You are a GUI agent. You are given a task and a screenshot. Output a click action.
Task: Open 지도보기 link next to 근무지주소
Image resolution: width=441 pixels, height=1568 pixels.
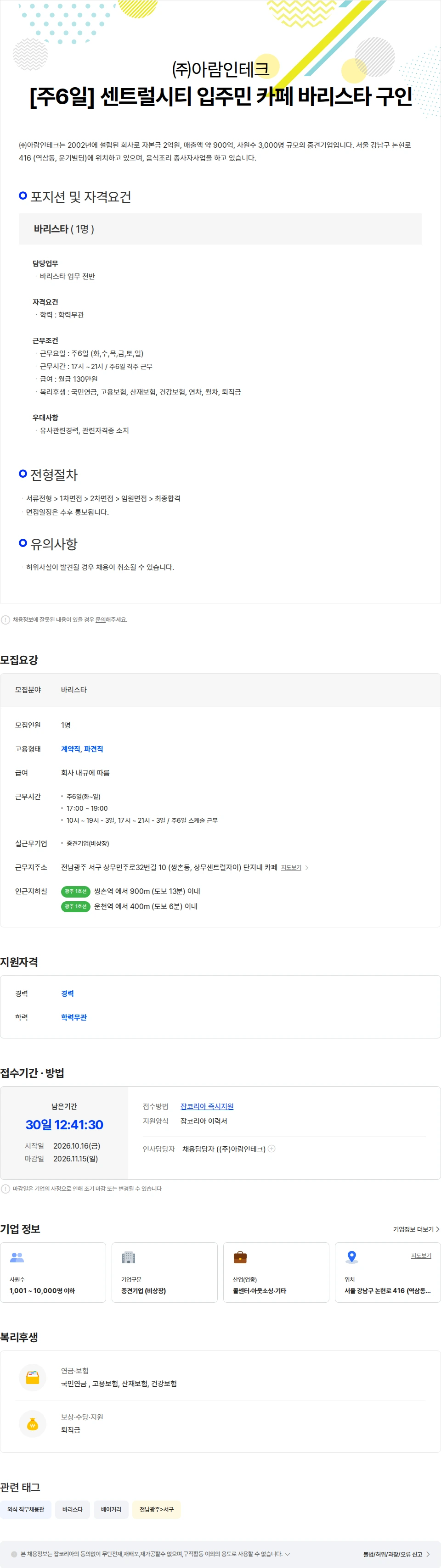coord(291,867)
